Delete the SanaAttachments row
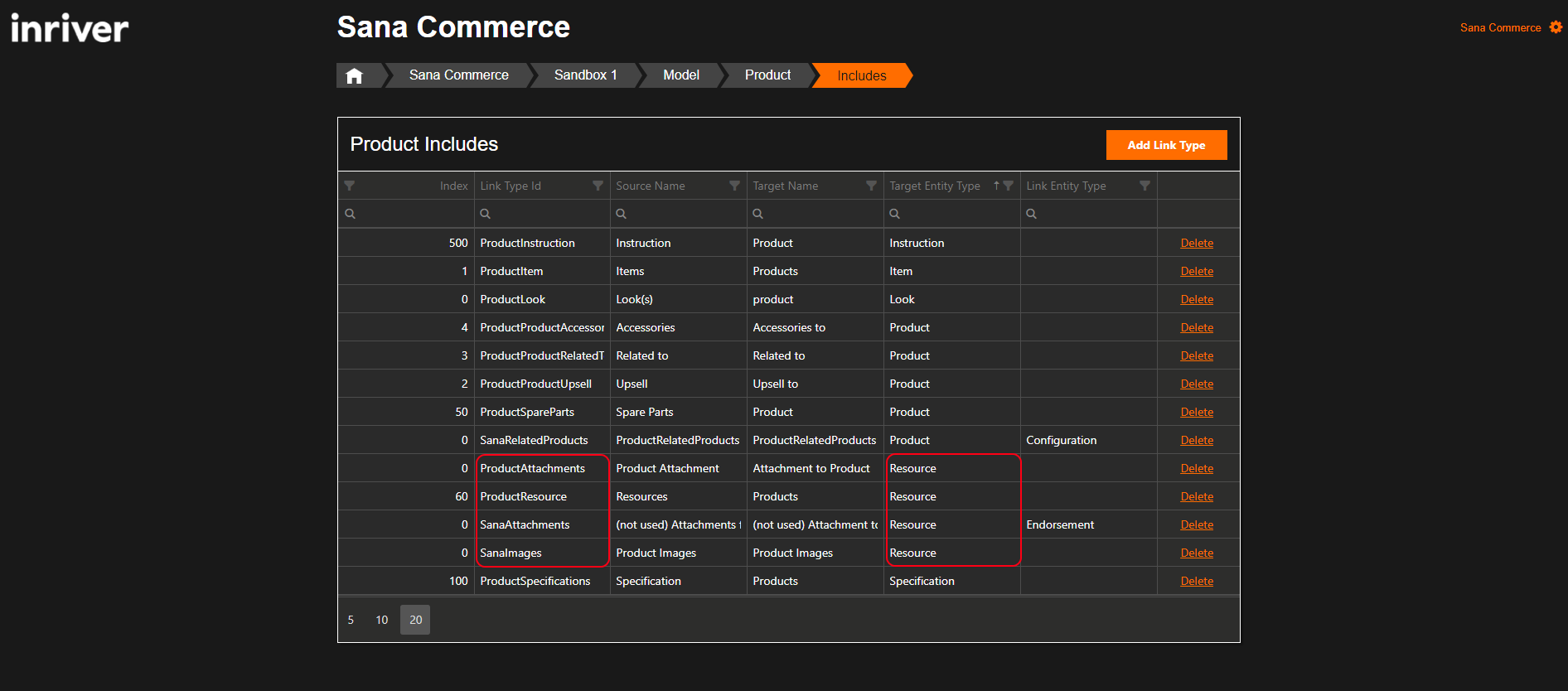The image size is (1568, 691). [x=1197, y=524]
